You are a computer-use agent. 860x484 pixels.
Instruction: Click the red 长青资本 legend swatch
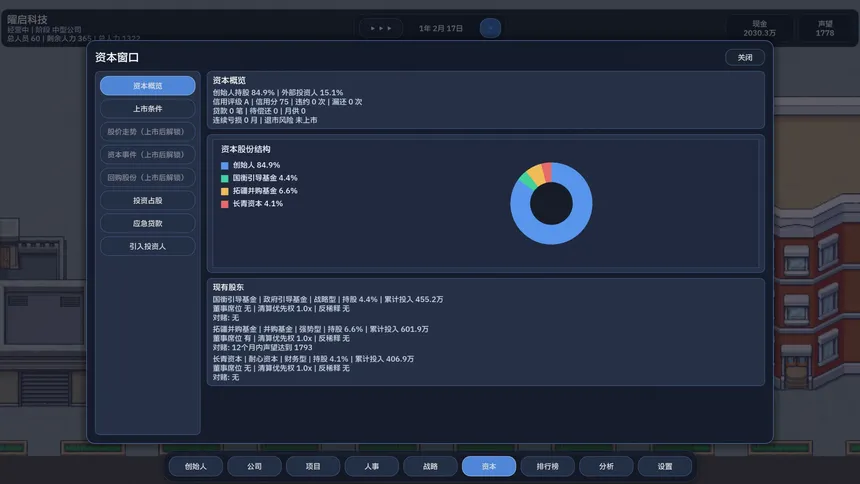225,204
